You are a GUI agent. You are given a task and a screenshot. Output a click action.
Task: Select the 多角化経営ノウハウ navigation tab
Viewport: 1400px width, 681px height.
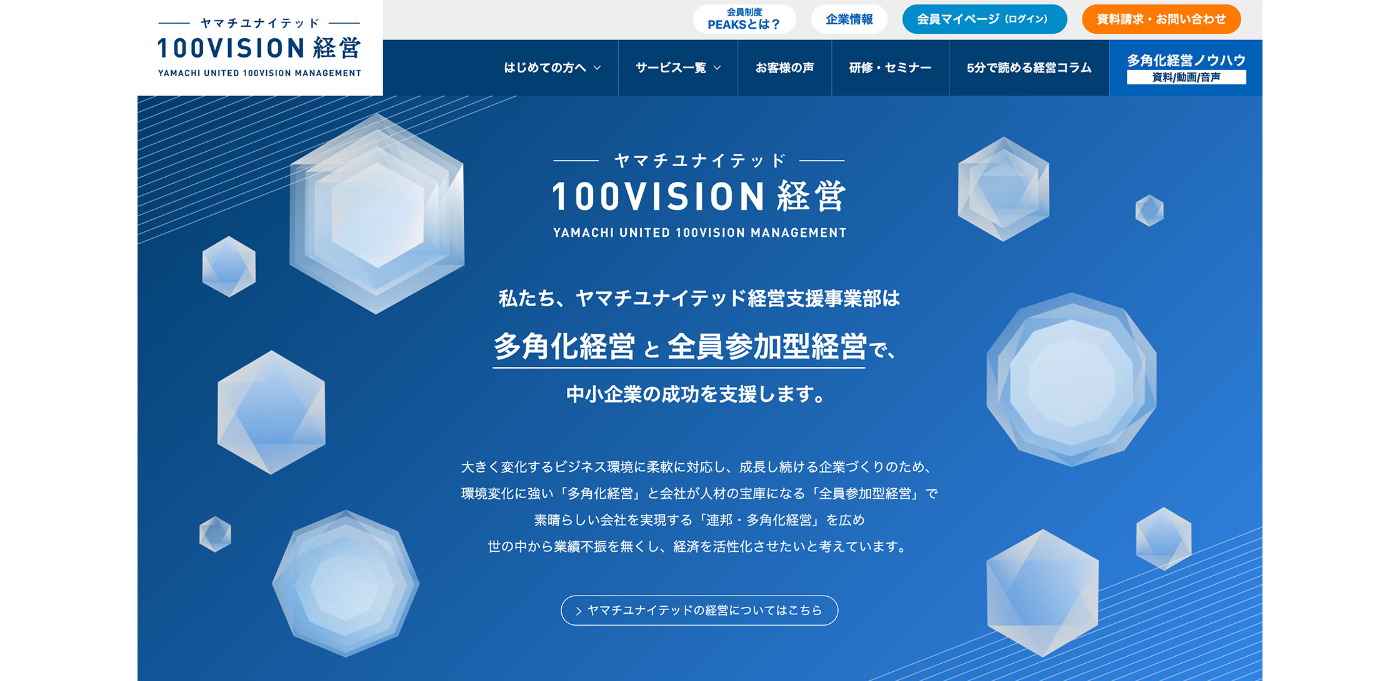click(1186, 68)
